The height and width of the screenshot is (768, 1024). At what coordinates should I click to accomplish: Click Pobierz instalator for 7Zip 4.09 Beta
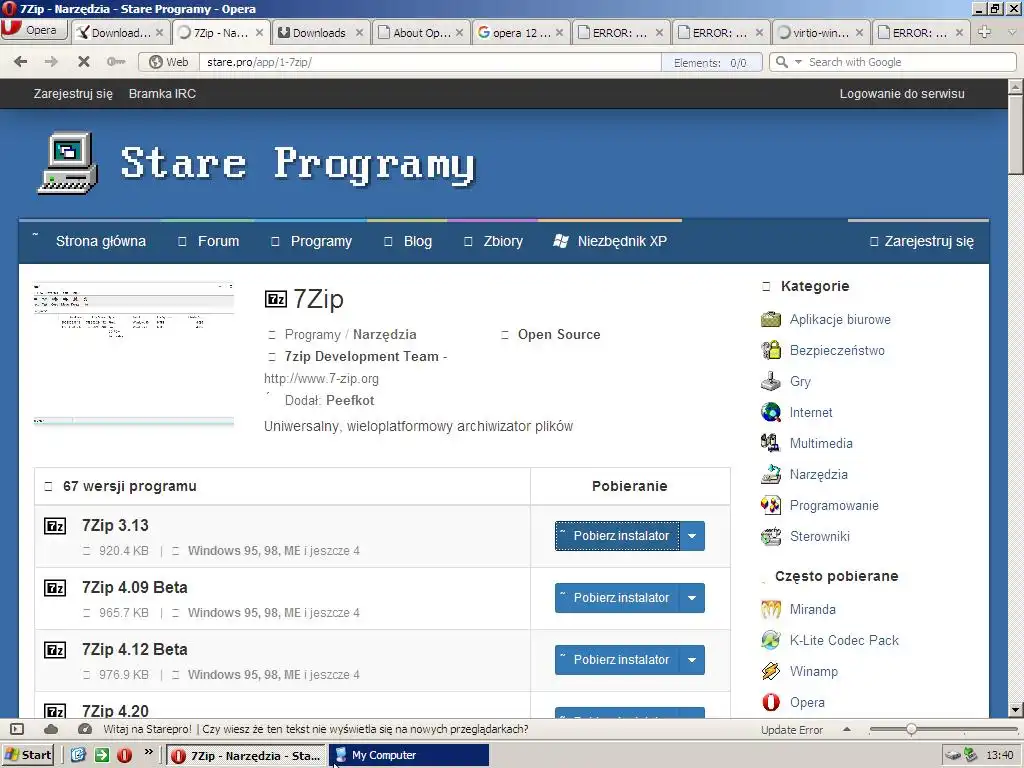point(617,598)
